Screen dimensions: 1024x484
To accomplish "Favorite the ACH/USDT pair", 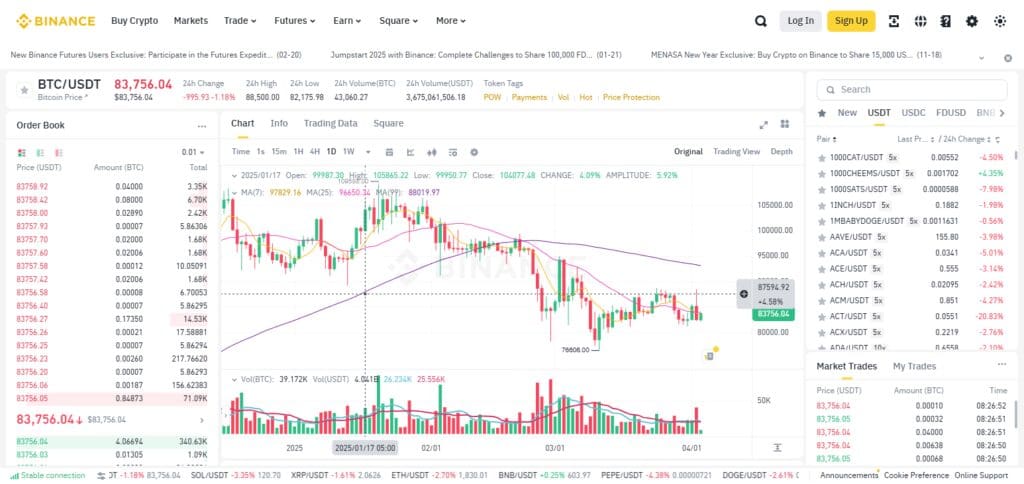I will (x=822, y=285).
